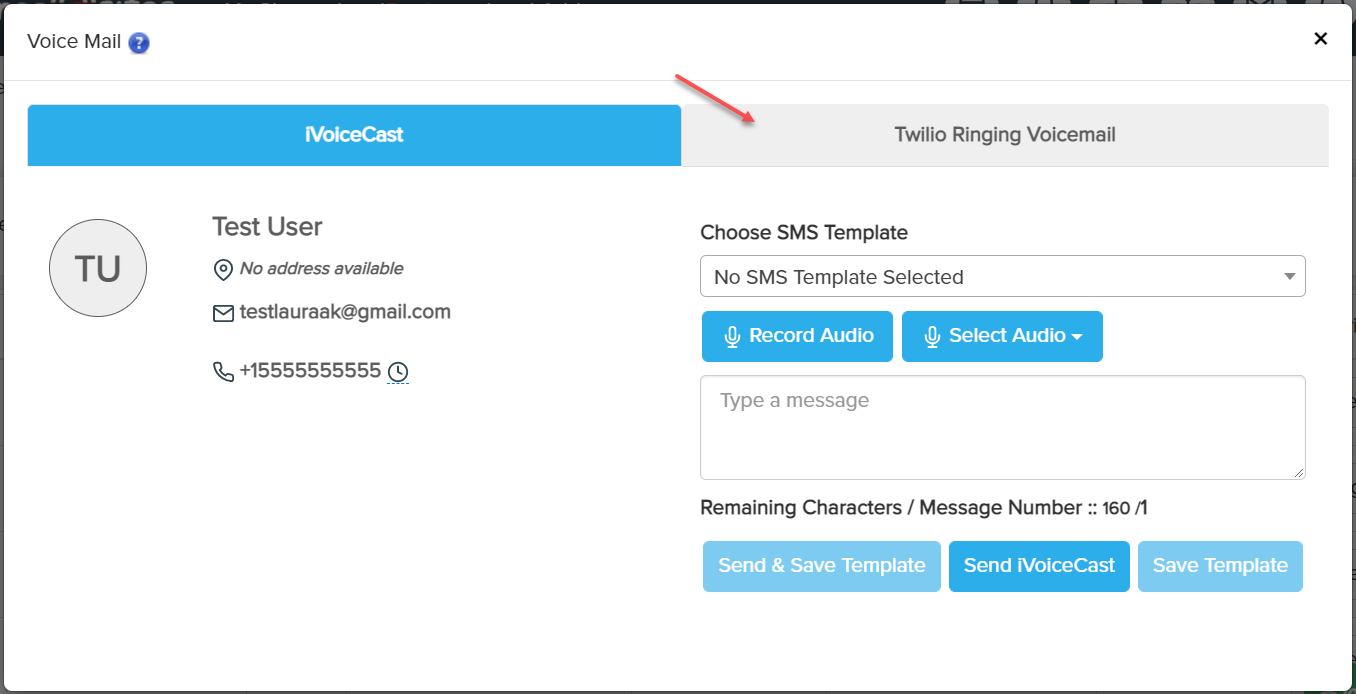Viewport: 1356px width, 694px height.
Task: Open the Voice Mail help icon
Action: 139,43
